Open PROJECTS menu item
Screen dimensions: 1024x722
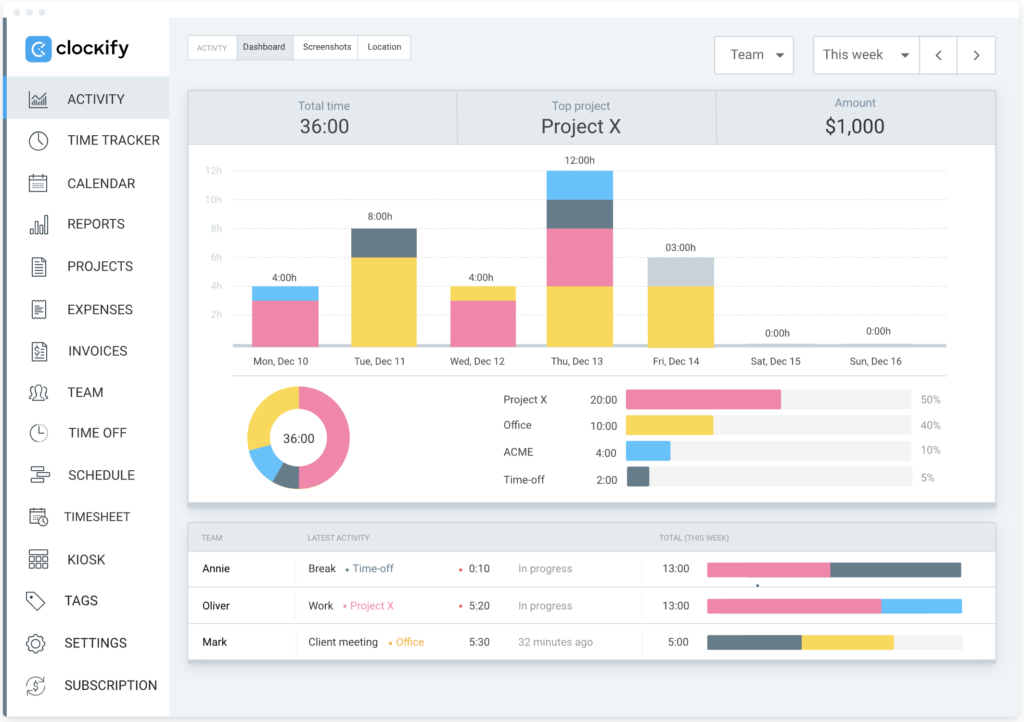coord(100,266)
